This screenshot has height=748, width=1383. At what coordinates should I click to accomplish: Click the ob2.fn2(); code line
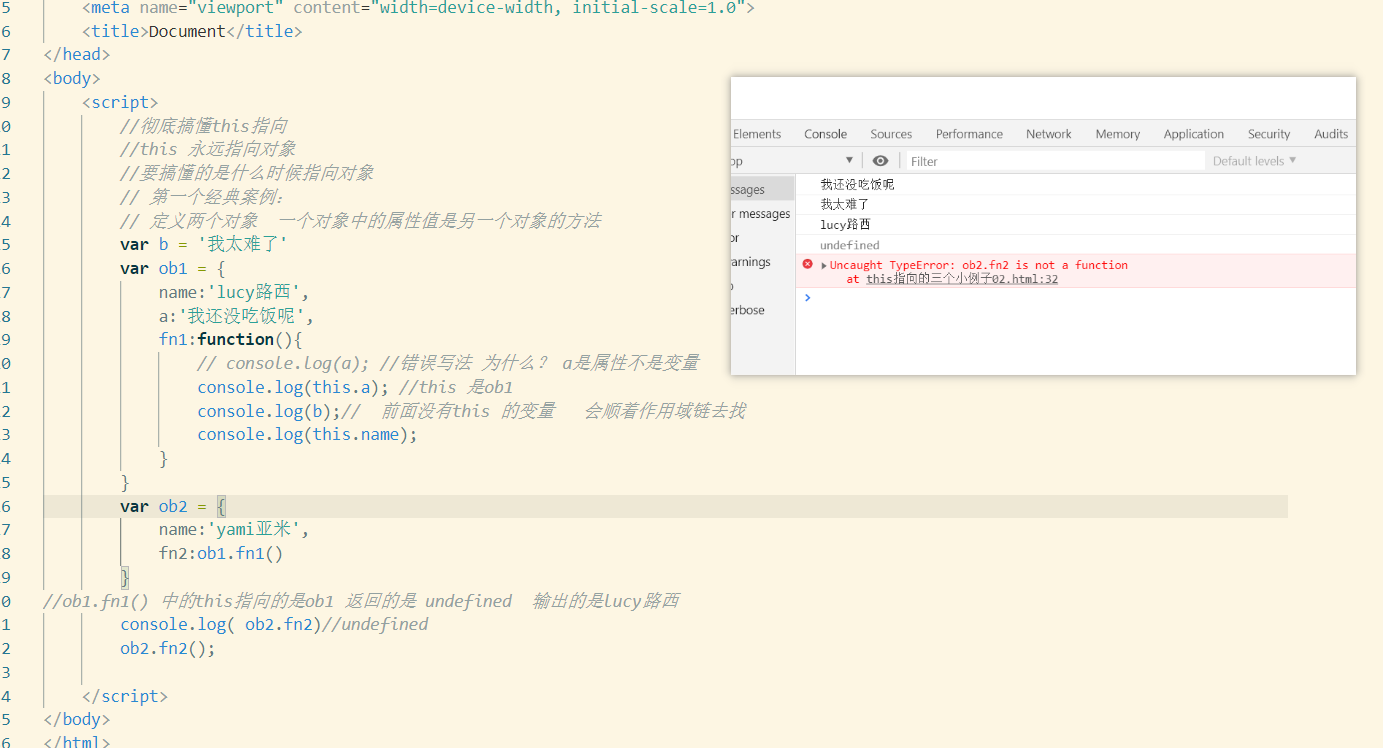pos(168,648)
